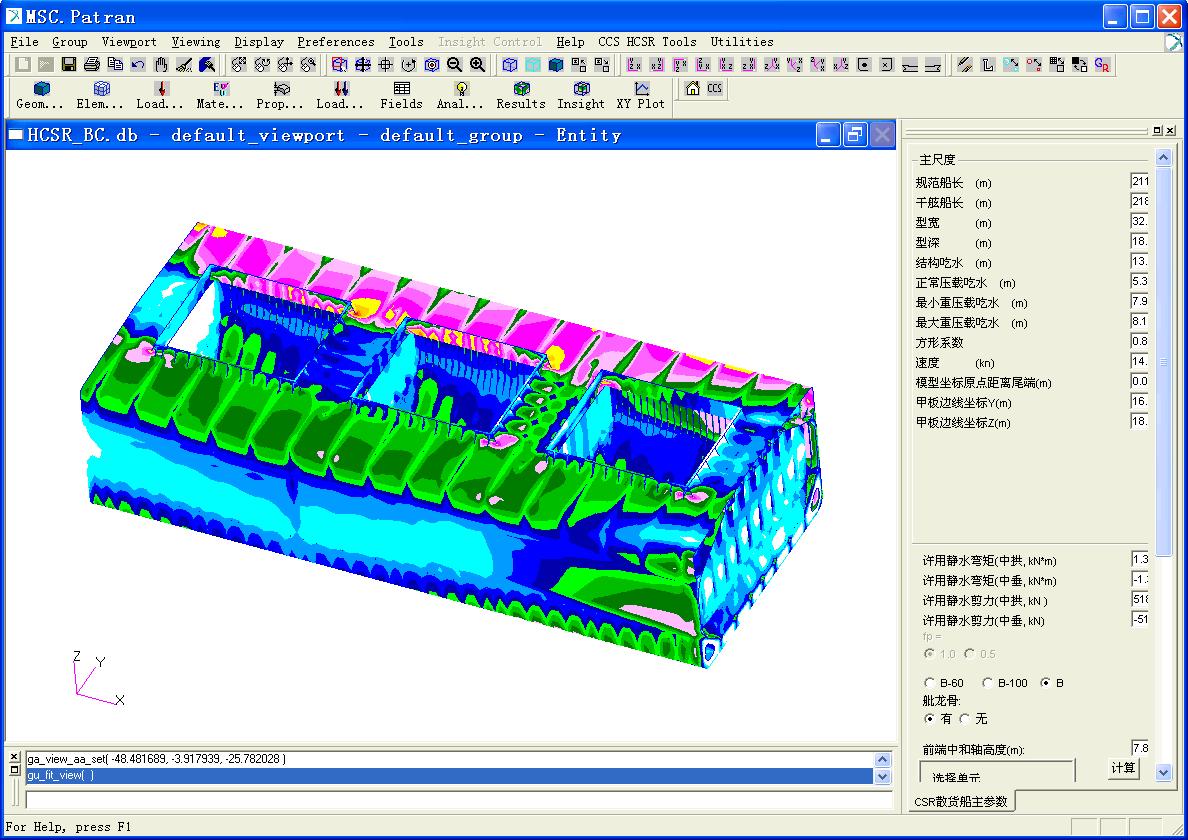
Task: Click the Zoom In magnifier icon
Action: 478,65
